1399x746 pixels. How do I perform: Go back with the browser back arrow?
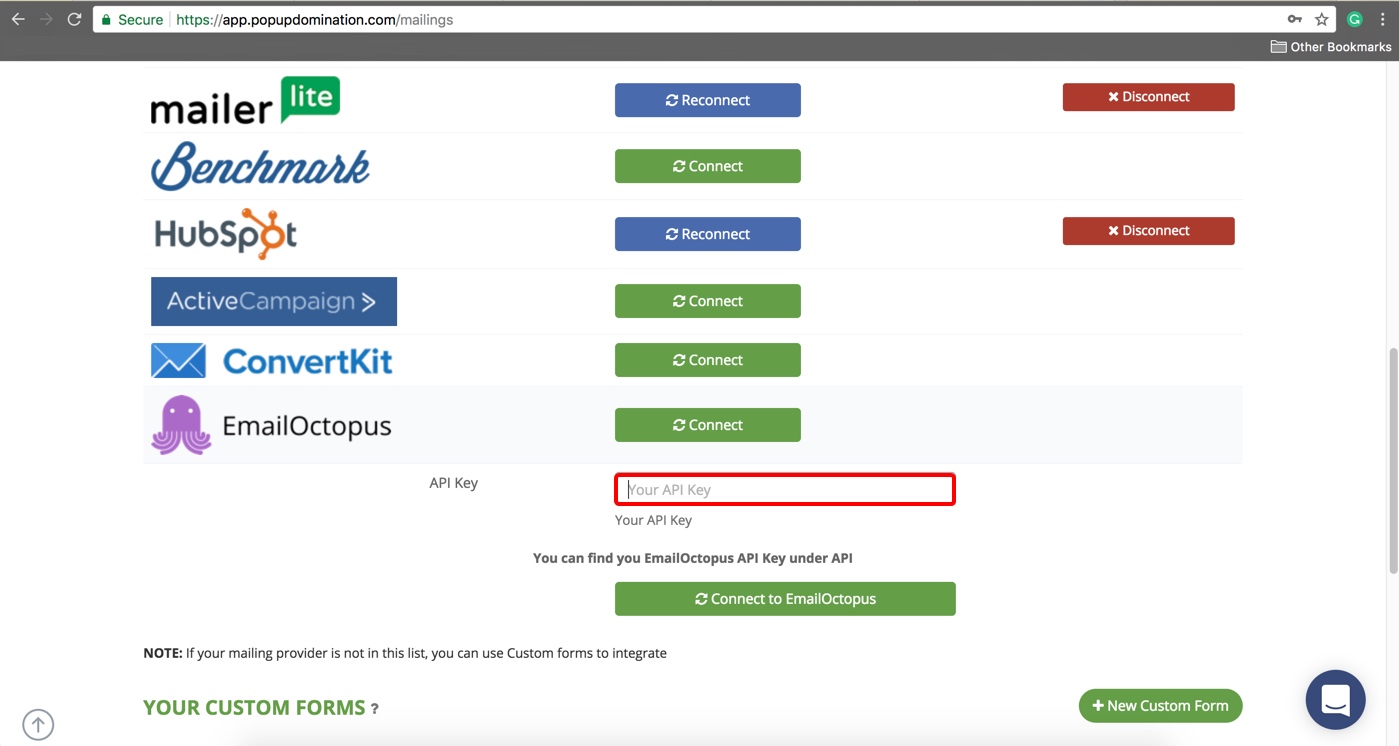(18, 19)
